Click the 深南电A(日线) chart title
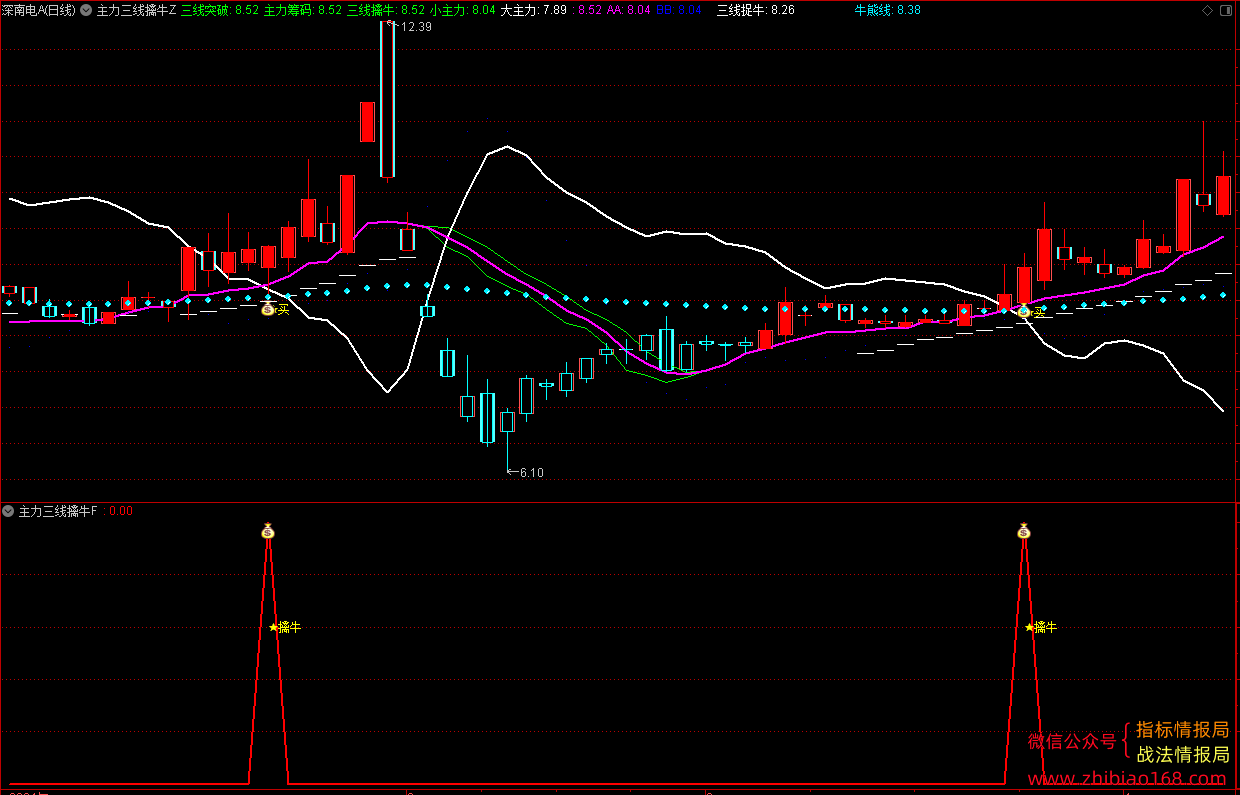The width and height of the screenshot is (1240, 795). 38,10
